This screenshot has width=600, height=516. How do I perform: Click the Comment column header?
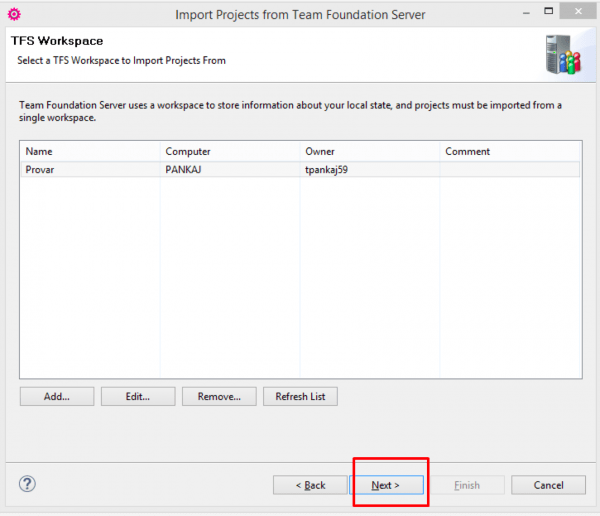coord(510,151)
